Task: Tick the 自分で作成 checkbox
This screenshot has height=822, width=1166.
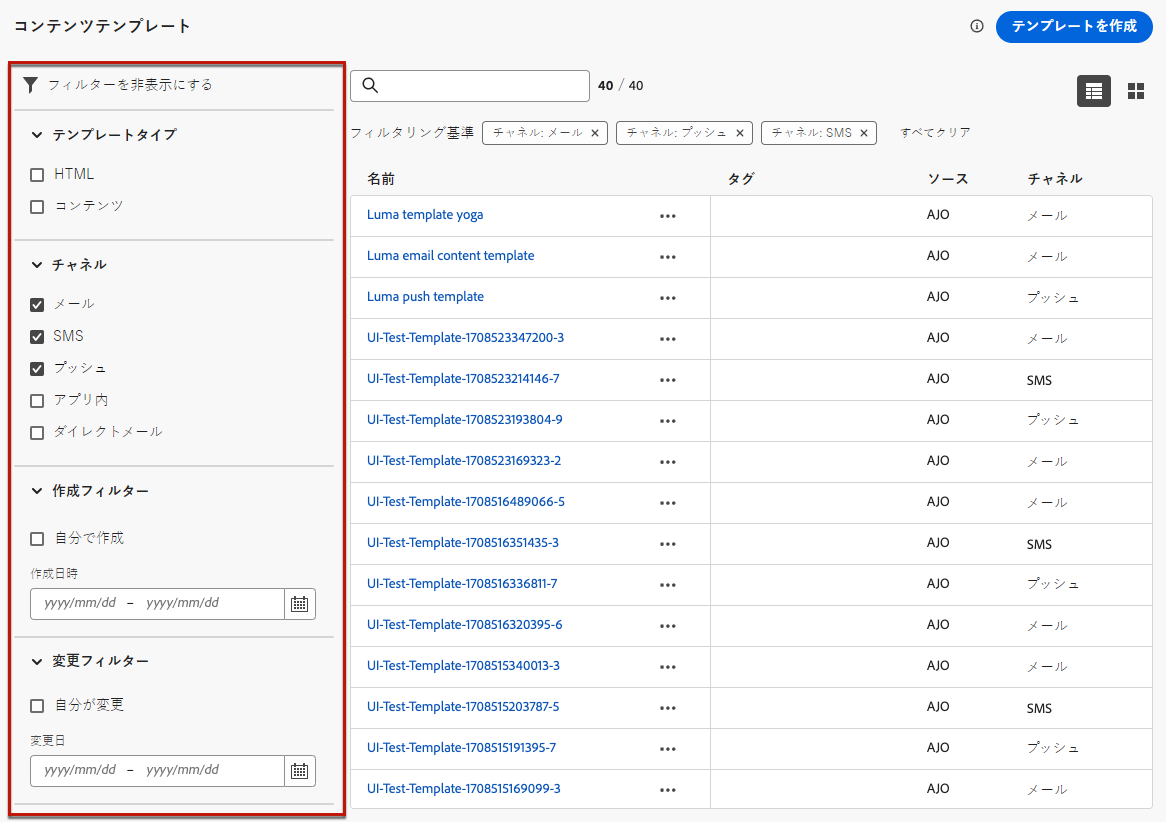Action: [x=37, y=539]
